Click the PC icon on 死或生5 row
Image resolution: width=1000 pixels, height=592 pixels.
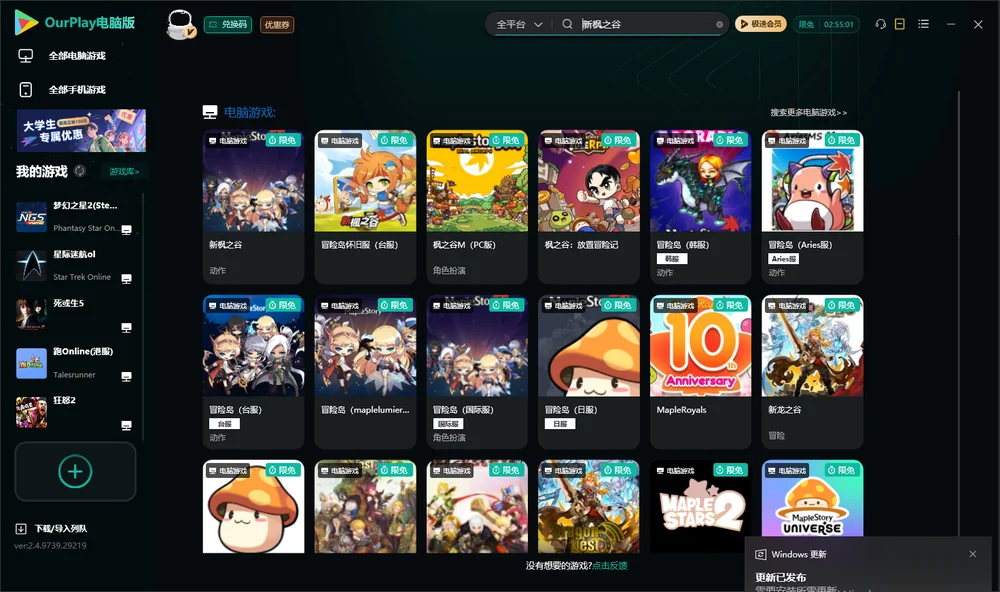point(126,328)
